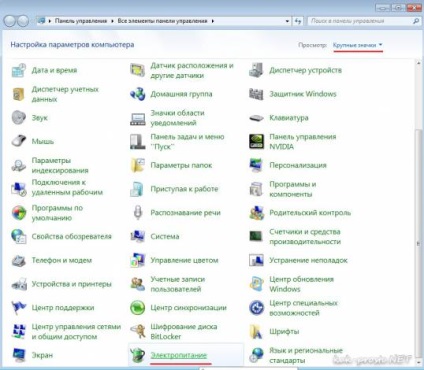
Task: Click the Телефон и модем icon
Action: (x=19, y=260)
